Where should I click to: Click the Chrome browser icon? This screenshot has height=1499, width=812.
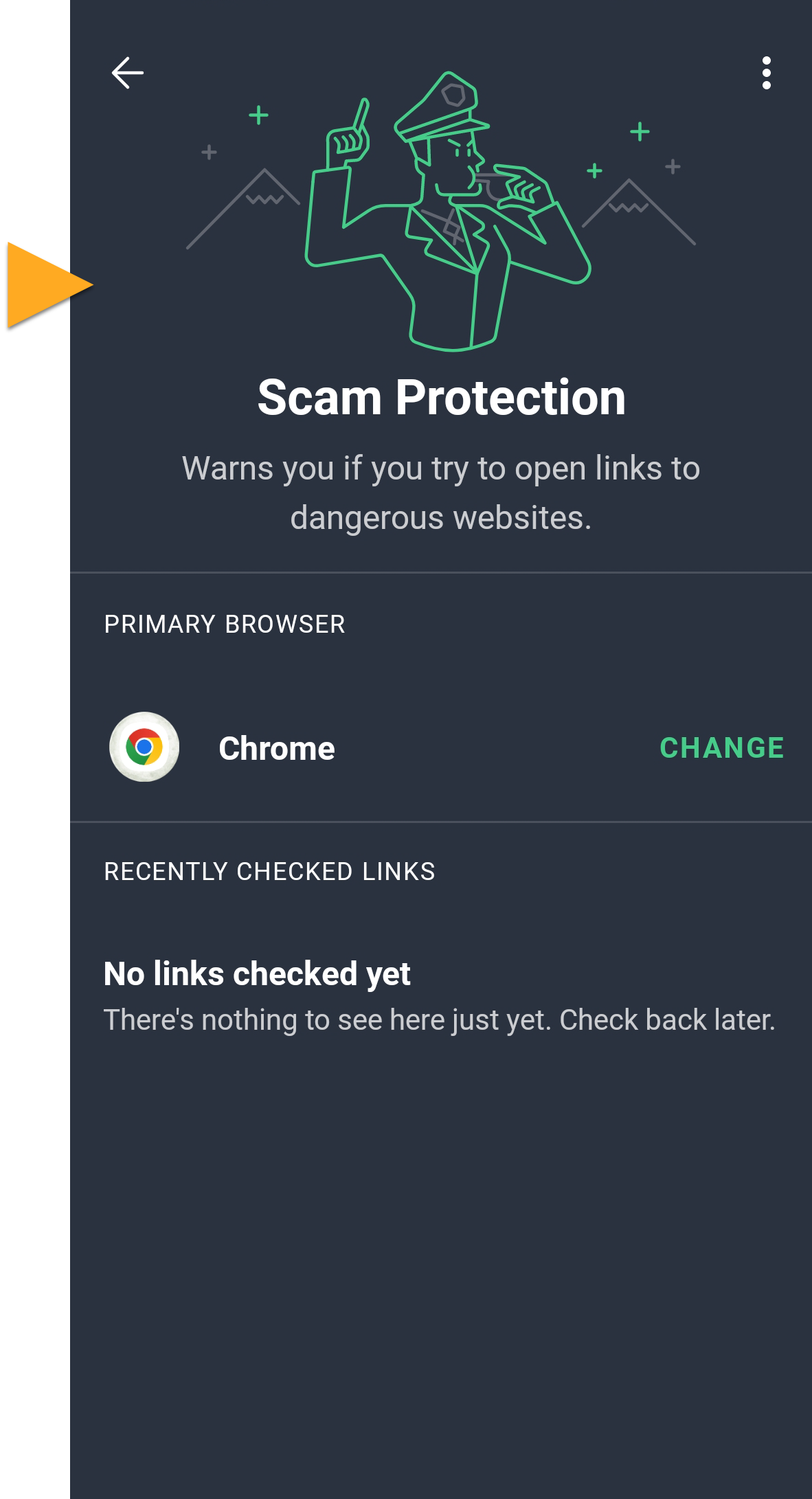click(x=144, y=747)
